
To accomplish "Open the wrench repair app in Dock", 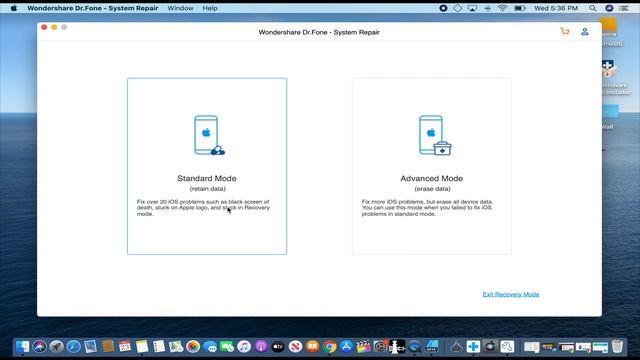I will pyautogui.click(x=507, y=347).
